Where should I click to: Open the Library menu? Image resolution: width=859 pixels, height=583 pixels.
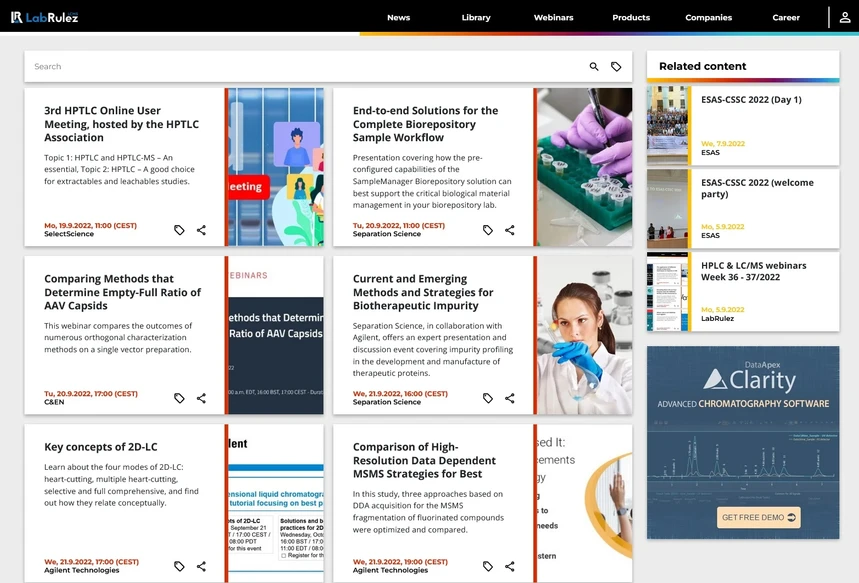[476, 18]
